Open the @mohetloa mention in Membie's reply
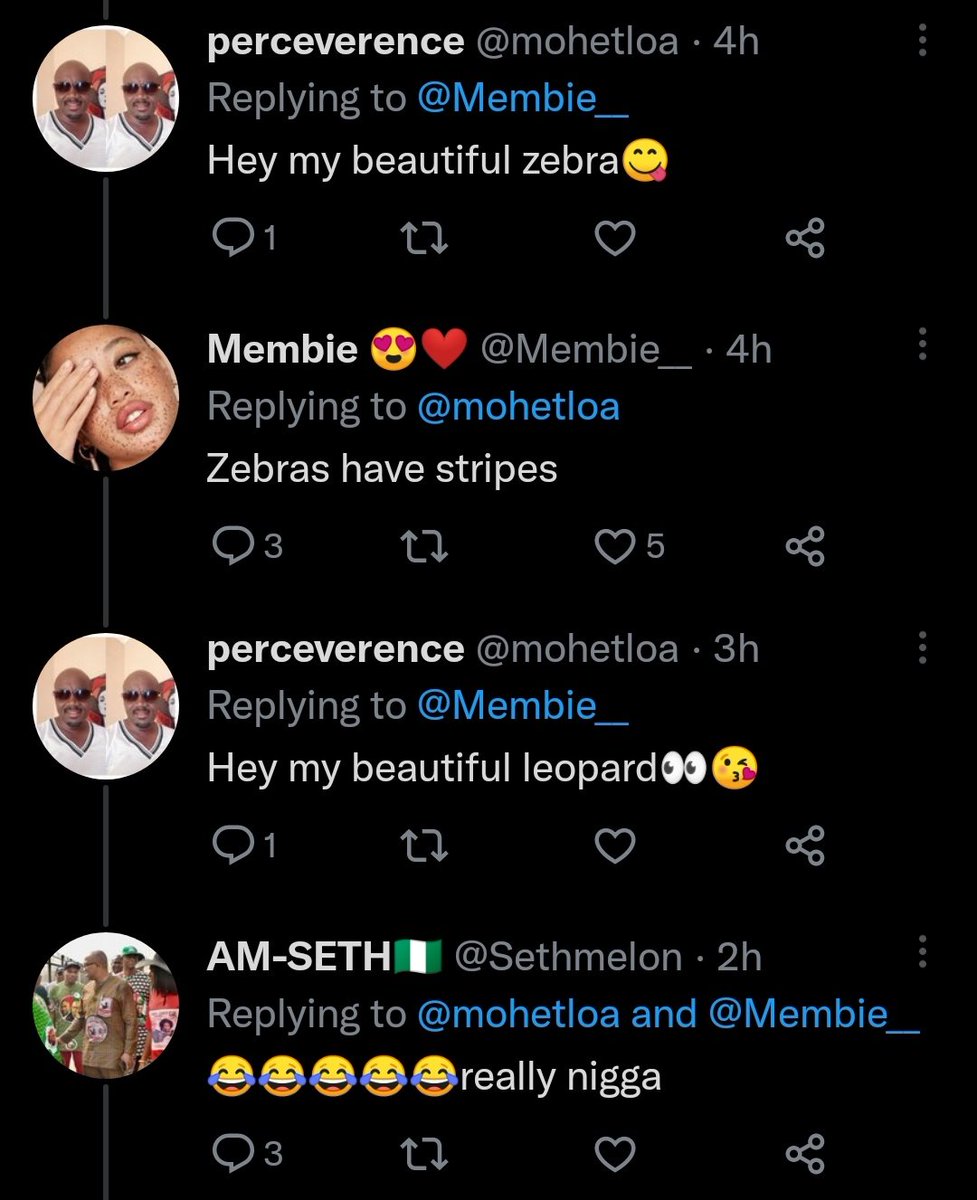The image size is (977, 1200). tap(517, 406)
